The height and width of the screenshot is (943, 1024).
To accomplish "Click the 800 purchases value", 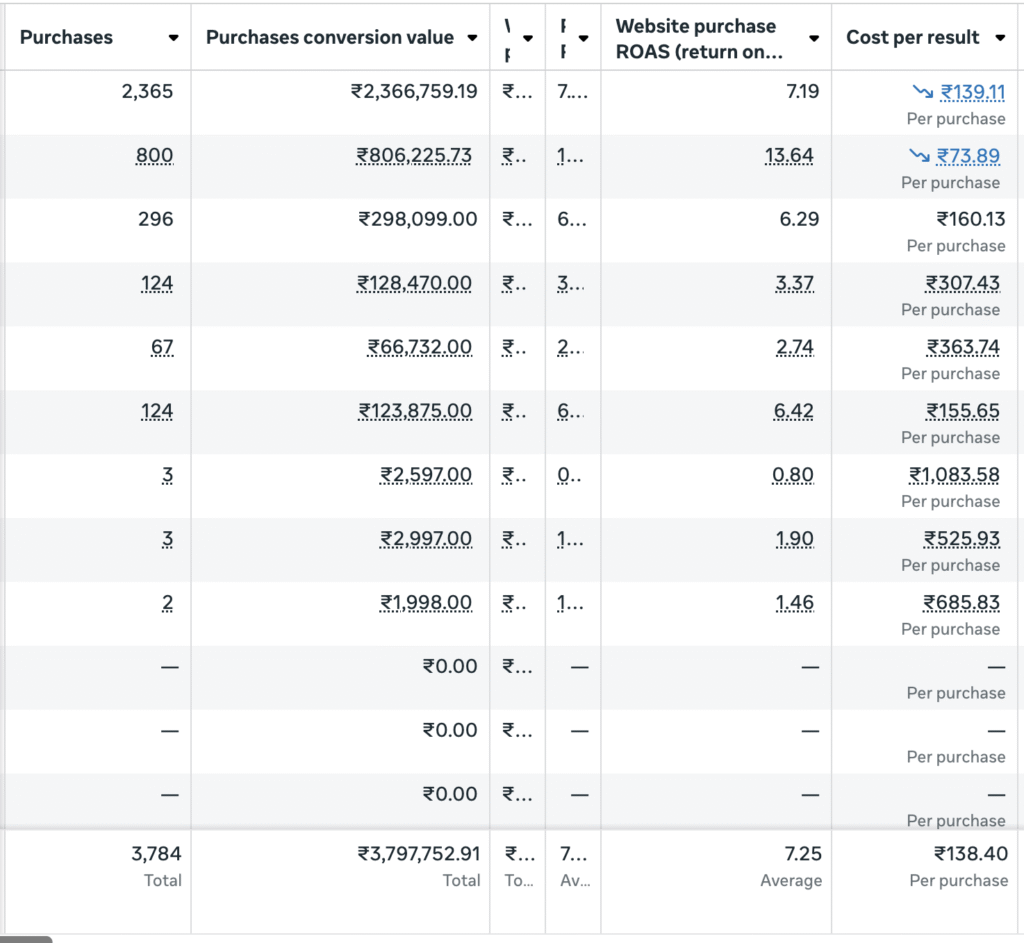I will (x=154, y=156).
